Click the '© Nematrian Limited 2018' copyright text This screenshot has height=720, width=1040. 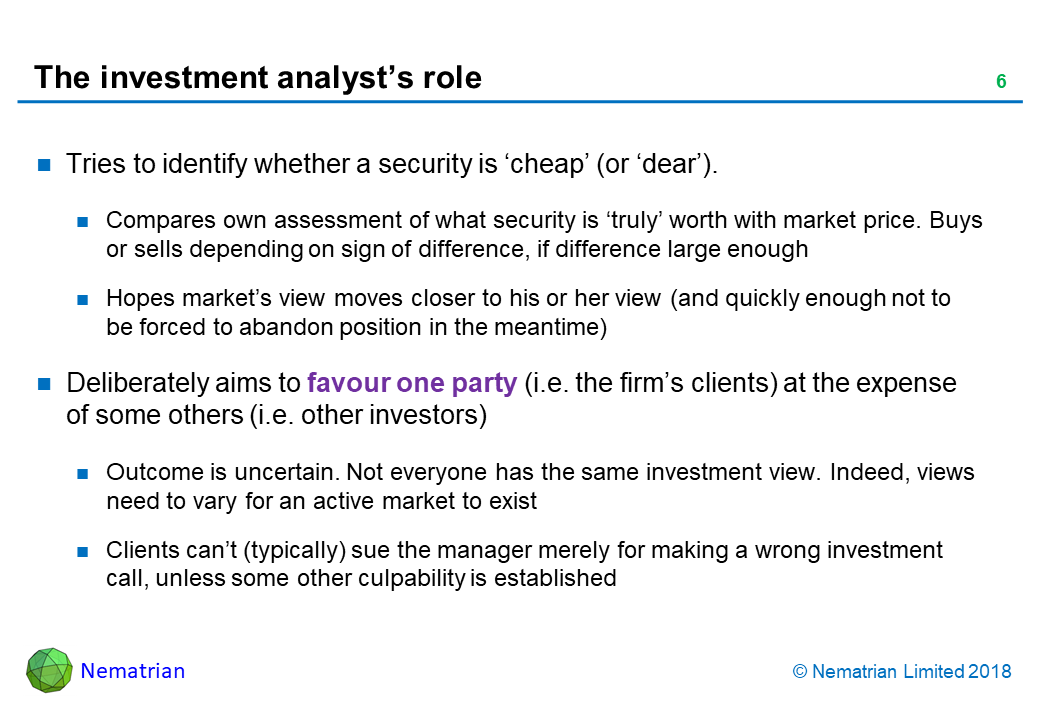pos(901,672)
